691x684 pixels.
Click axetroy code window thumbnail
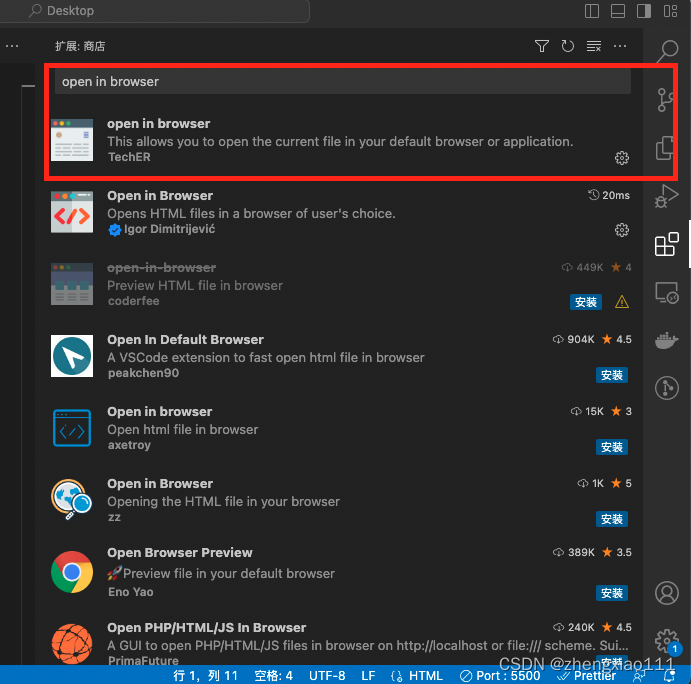pos(72,428)
